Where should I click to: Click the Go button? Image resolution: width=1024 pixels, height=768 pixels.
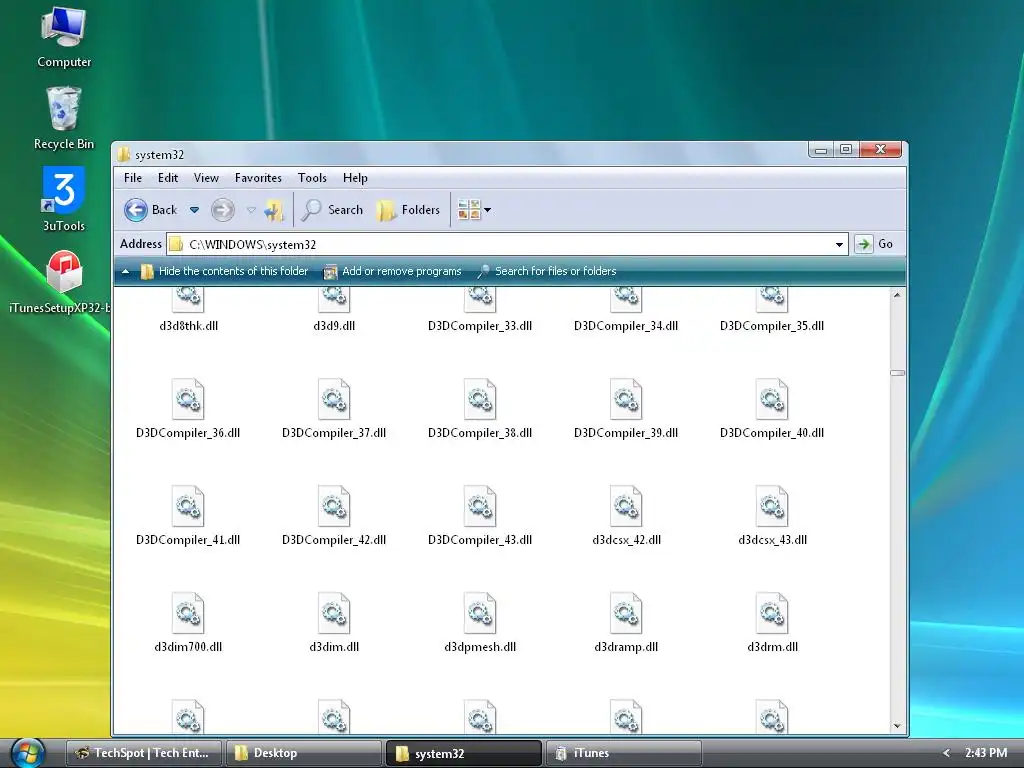(x=876, y=244)
